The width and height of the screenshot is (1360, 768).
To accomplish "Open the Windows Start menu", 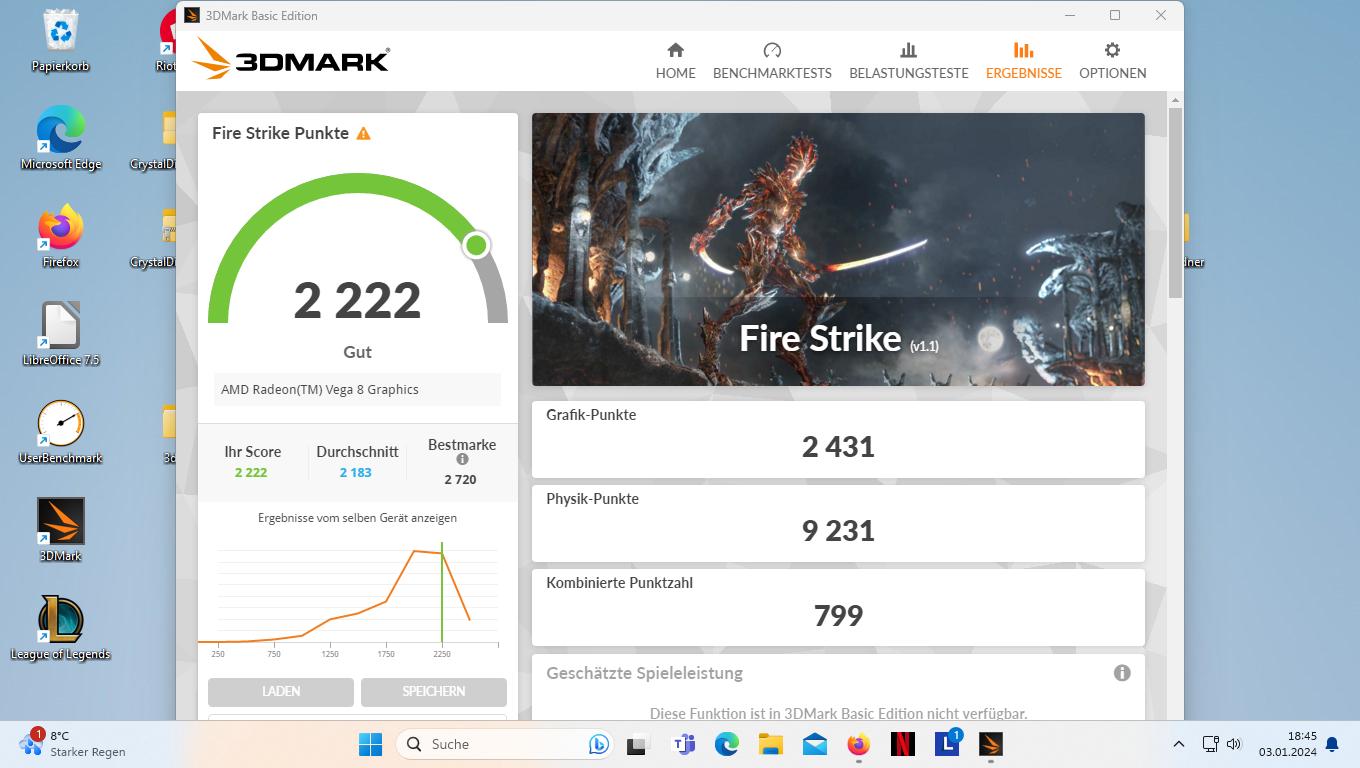I will 370,744.
